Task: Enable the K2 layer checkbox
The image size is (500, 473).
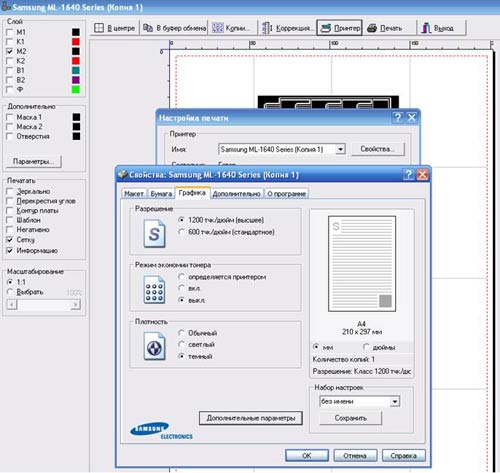Action: coord(10,61)
